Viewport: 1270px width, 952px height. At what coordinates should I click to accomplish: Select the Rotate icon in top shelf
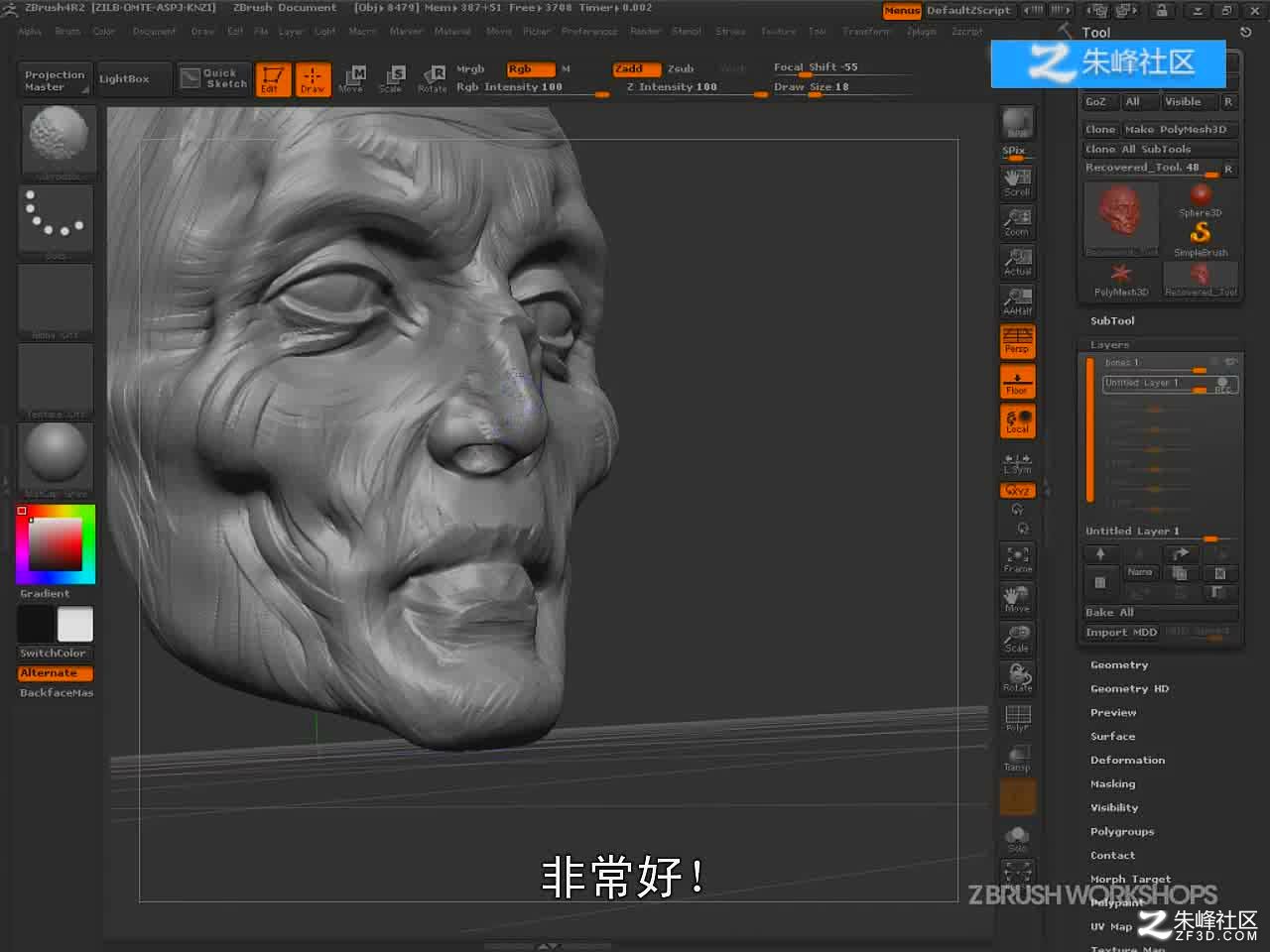click(x=432, y=78)
